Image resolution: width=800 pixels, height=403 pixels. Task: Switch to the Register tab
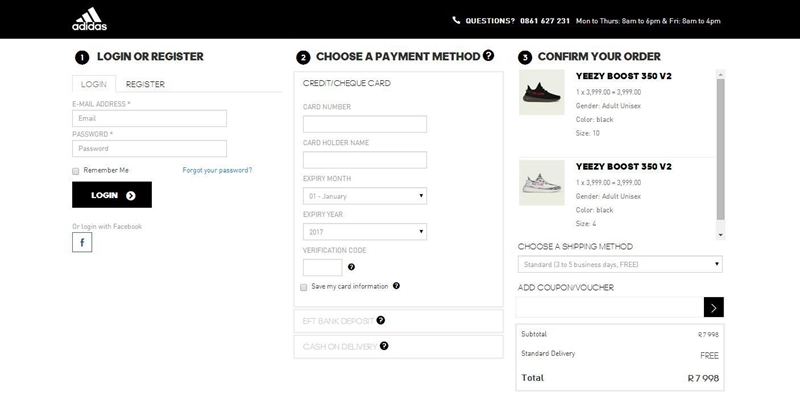(x=146, y=84)
